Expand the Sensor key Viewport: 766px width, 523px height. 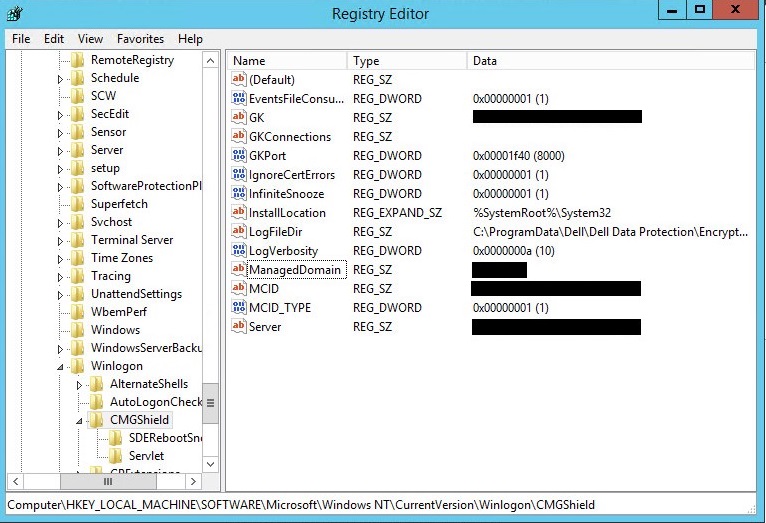coord(60,133)
